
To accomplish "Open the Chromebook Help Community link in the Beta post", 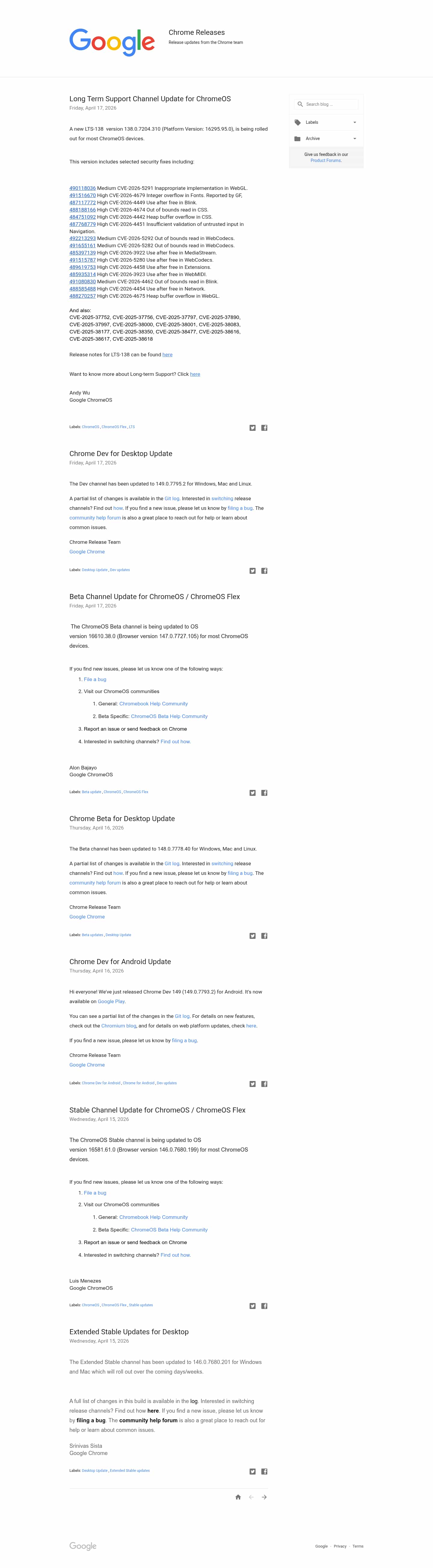I will 153,704.
